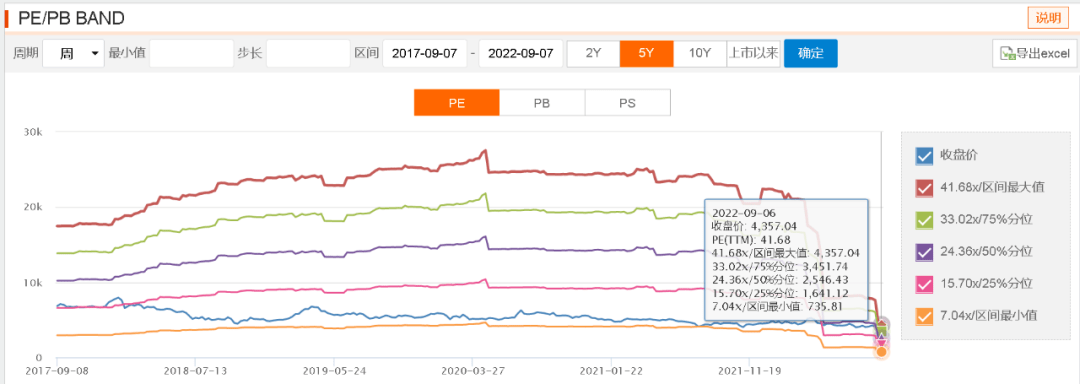The image size is (1080, 384).
Task: Click the 2019-05-24 axis label
Action: click(x=334, y=370)
